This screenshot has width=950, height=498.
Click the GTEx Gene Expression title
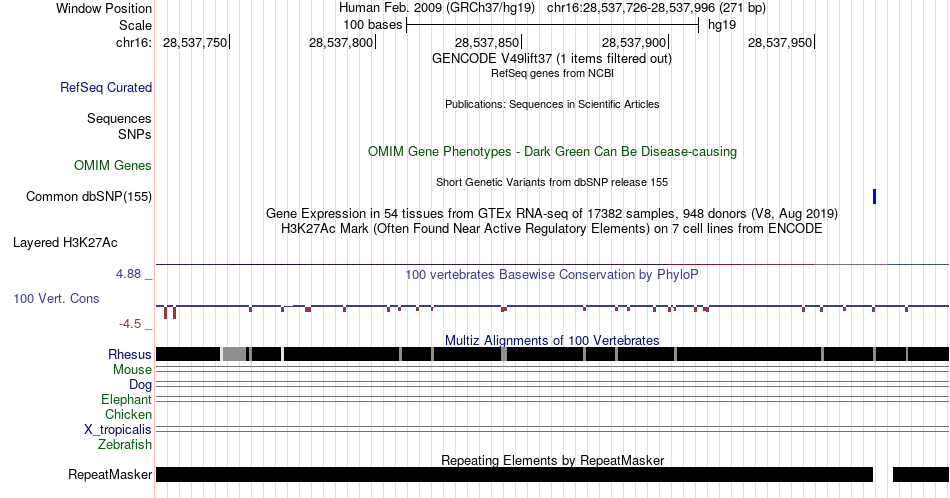[552, 213]
